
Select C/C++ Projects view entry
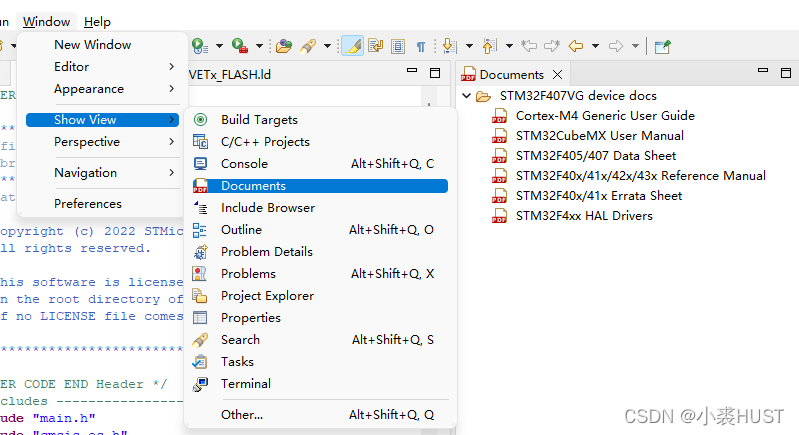[x=320, y=142]
